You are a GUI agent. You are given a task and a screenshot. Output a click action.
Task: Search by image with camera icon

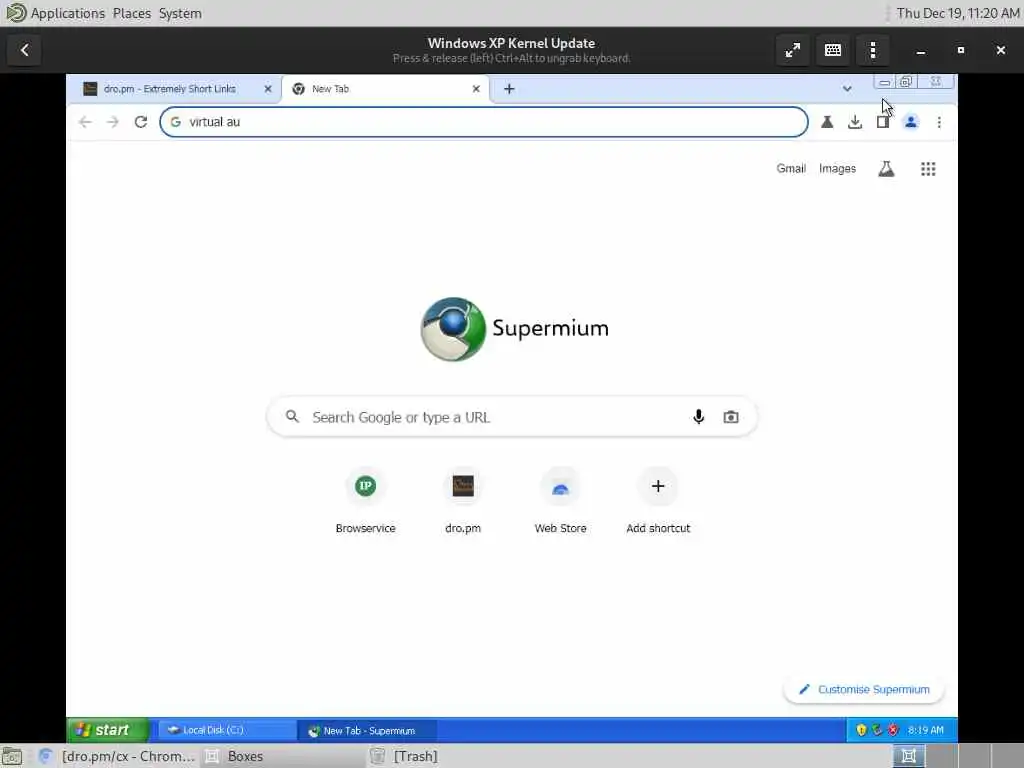tap(731, 417)
